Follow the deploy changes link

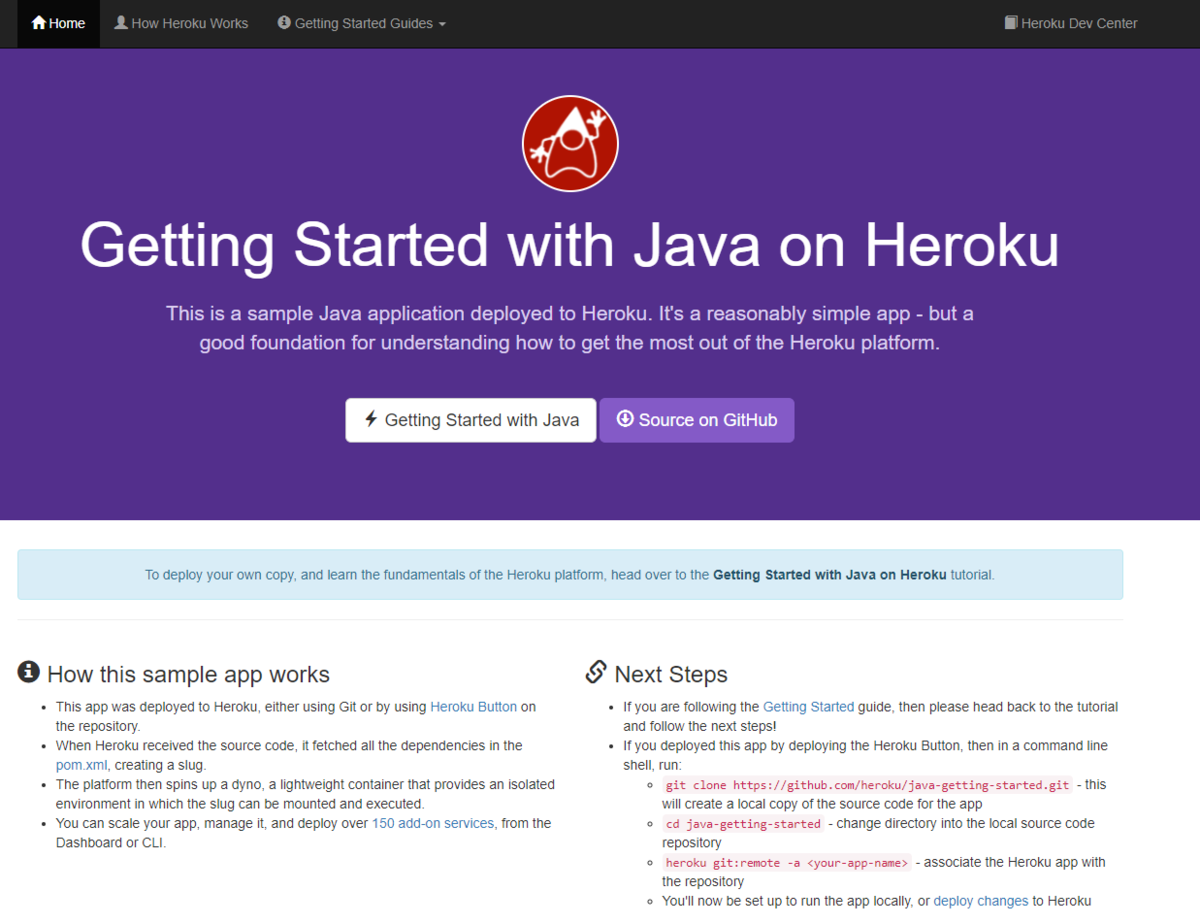[x=981, y=901]
